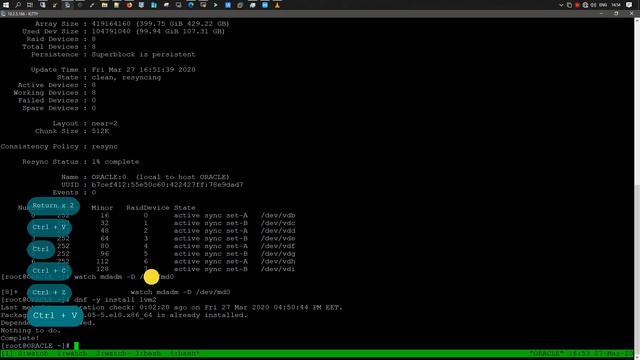Click the "dnf -y install lvm2" command
The width and height of the screenshot is (640, 360).
(x=115, y=300)
